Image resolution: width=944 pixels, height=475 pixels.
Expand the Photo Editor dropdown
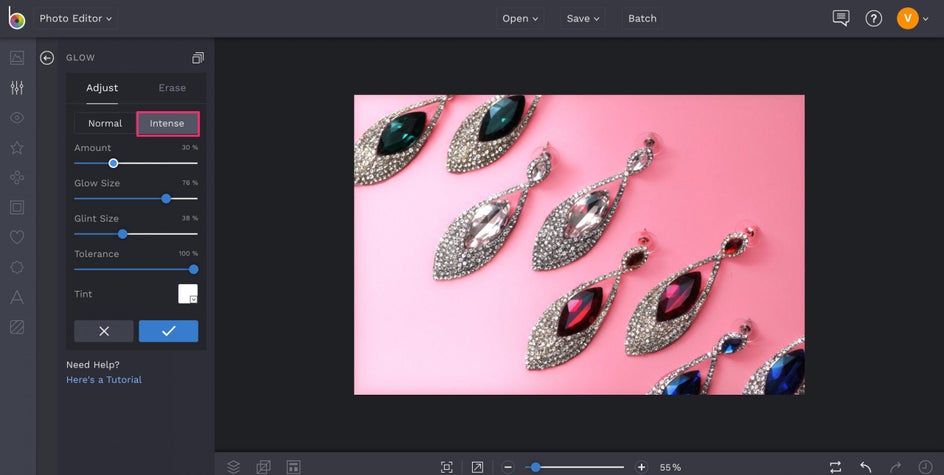coord(76,19)
